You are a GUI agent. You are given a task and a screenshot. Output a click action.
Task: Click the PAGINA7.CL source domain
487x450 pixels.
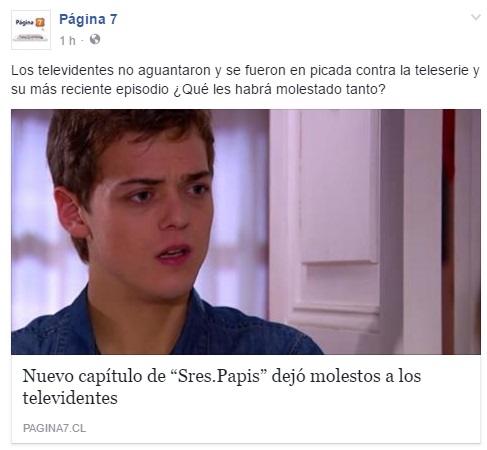coord(54,428)
